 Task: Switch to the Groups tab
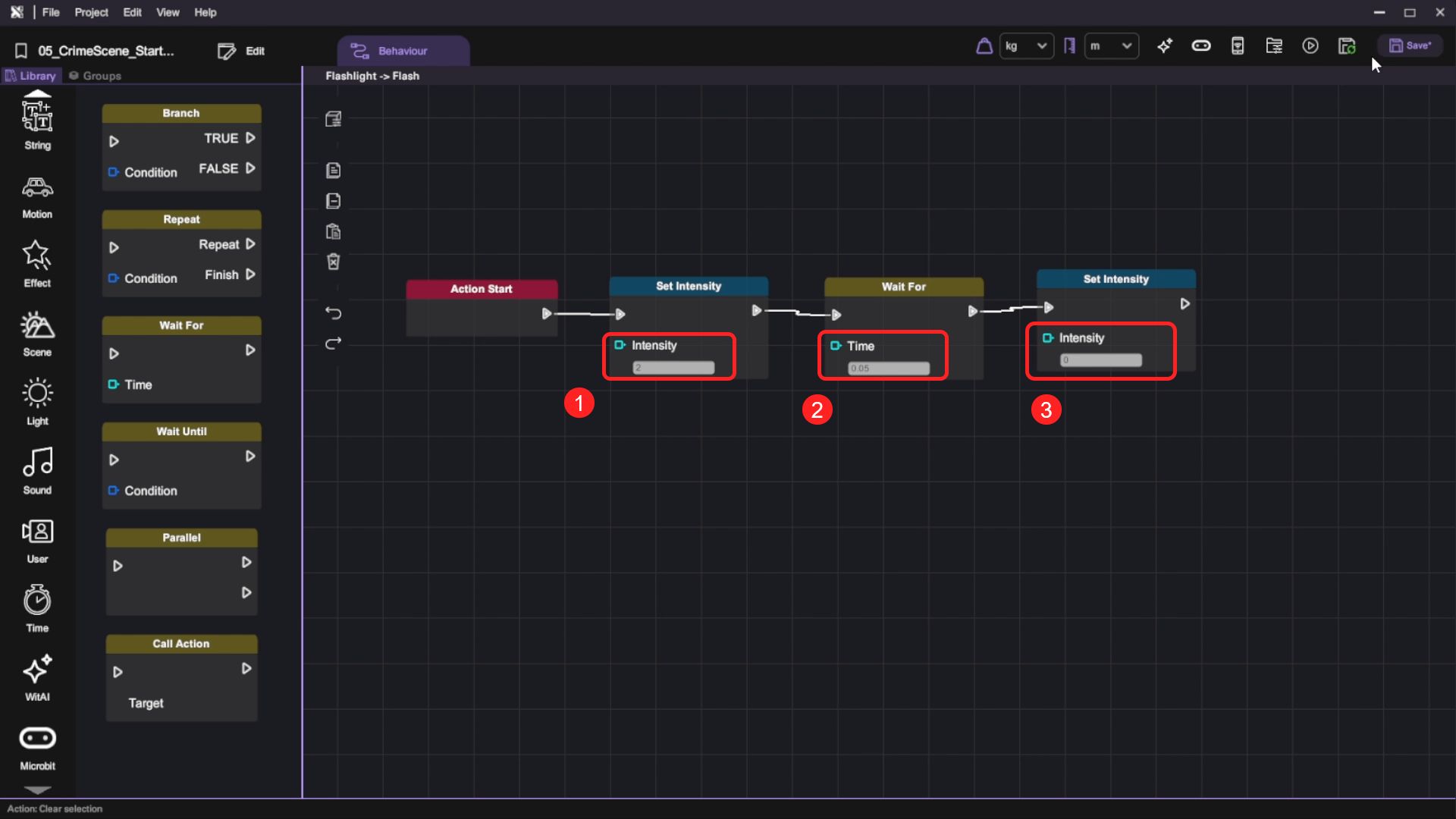(x=95, y=76)
